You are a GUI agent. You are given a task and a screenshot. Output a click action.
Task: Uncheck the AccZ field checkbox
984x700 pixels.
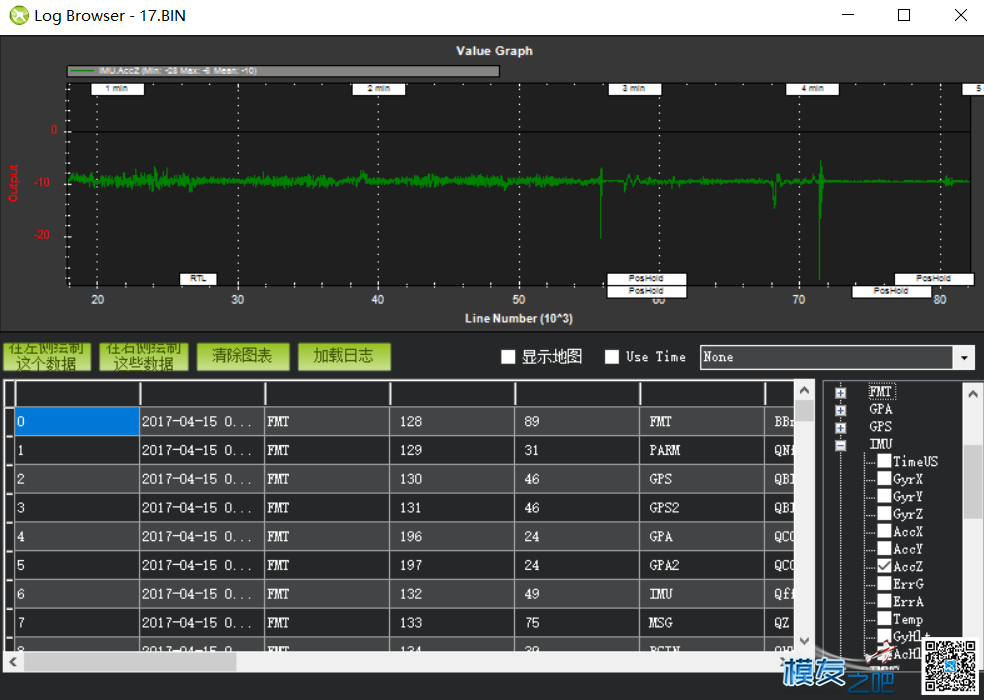[x=884, y=566]
